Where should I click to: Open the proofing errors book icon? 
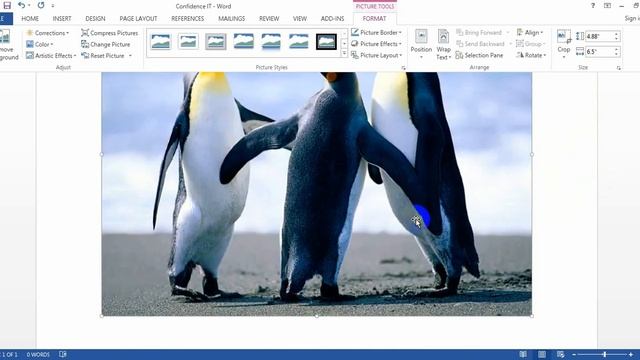(x=62, y=354)
